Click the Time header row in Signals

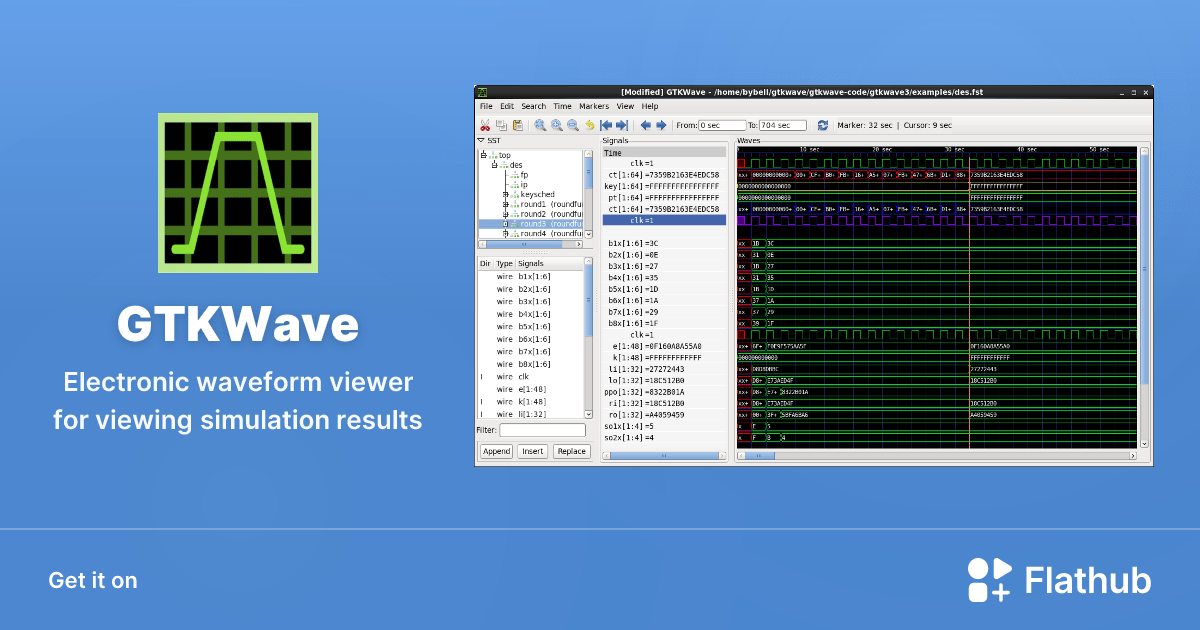tap(664, 153)
